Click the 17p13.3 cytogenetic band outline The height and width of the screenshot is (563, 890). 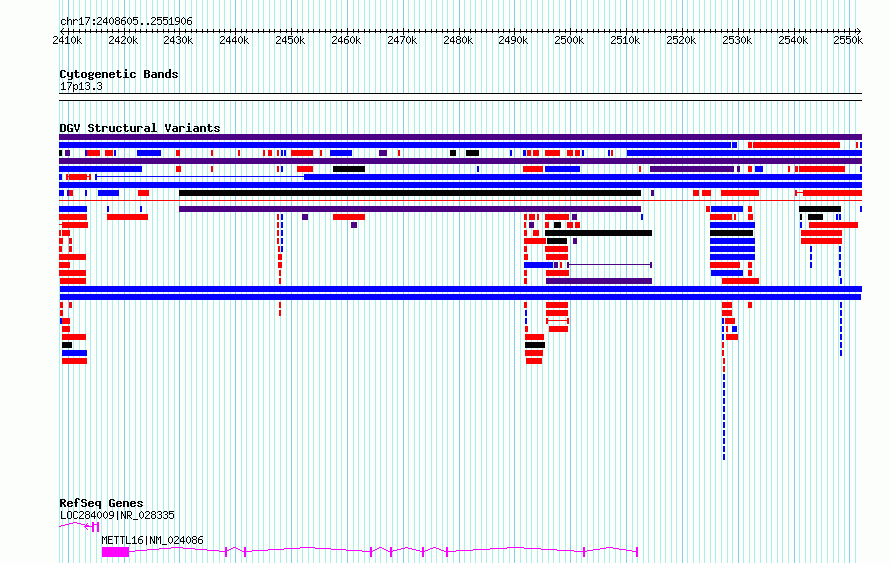click(460, 97)
